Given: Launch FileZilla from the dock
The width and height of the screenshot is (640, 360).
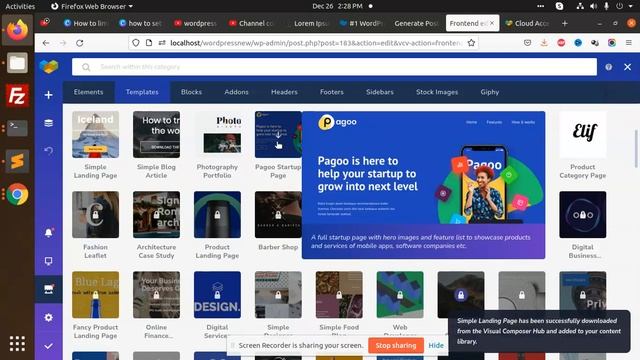Looking at the screenshot, I should click(17, 96).
